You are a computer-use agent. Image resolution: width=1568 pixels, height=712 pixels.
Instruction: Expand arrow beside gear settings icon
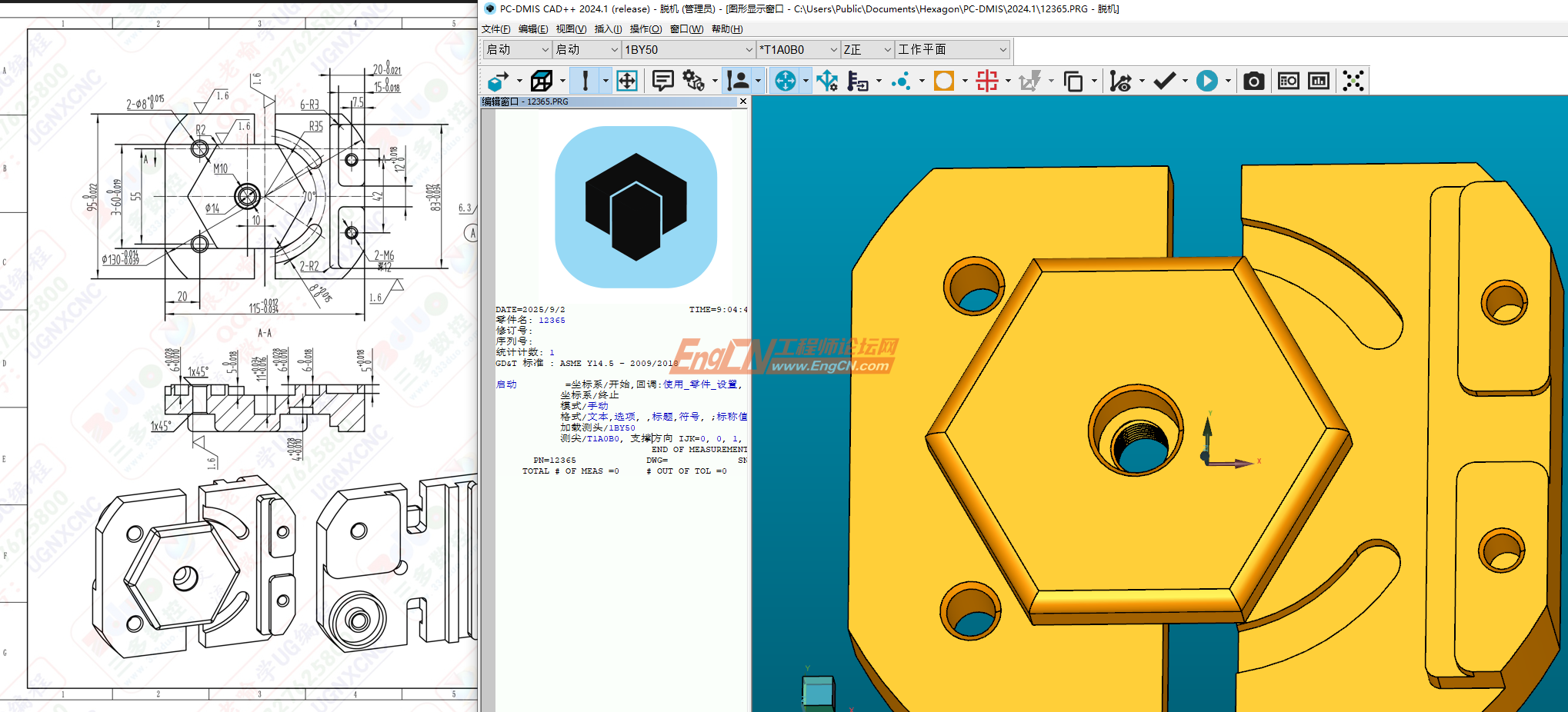coord(715,81)
